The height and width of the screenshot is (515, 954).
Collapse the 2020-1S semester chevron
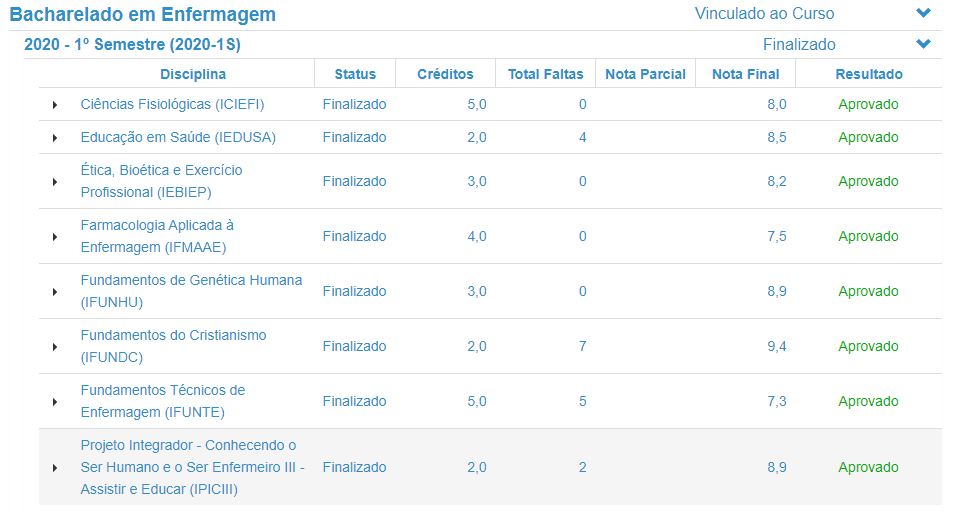pyautogui.click(x=924, y=44)
